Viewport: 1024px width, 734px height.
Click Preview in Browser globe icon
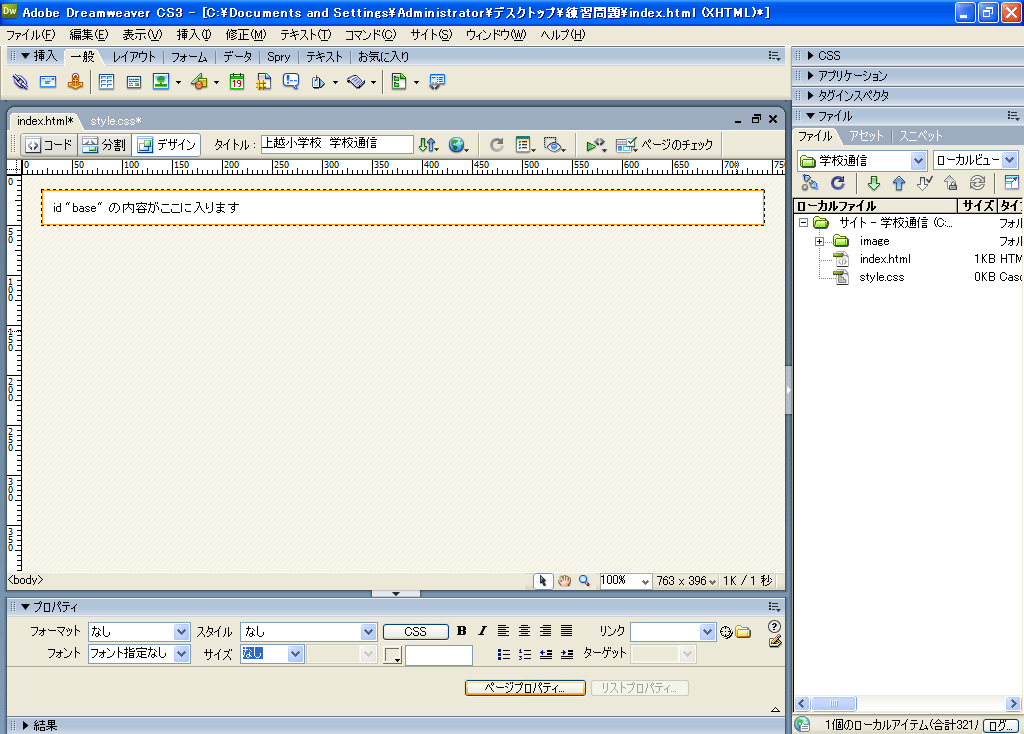pyautogui.click(x=457, y=145)
